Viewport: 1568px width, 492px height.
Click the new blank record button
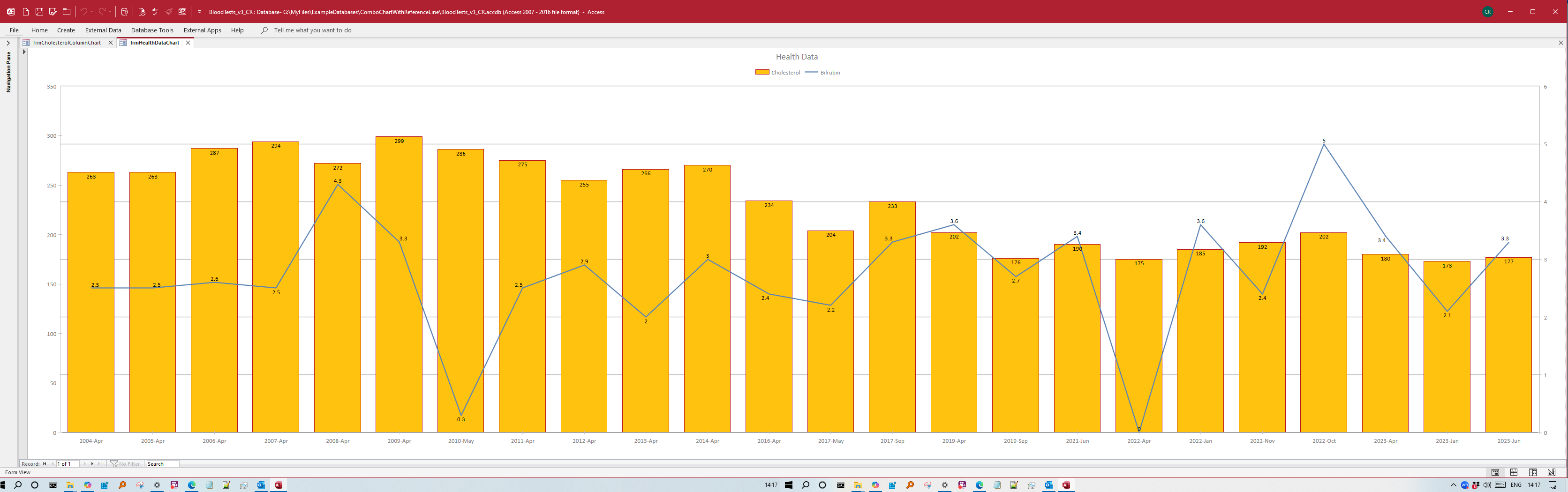tap(100, 463)
